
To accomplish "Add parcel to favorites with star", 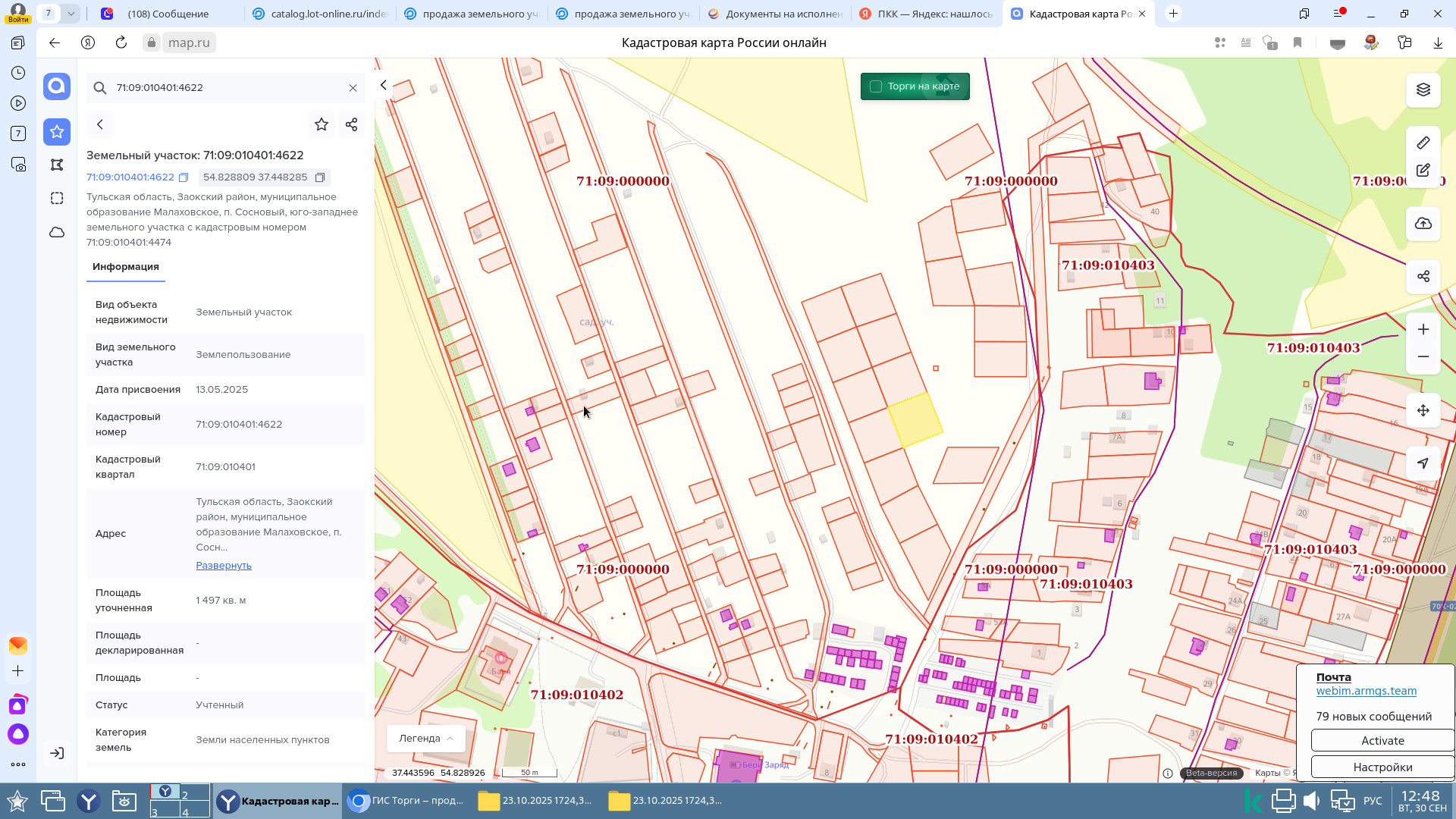I will tap(322, 124).
